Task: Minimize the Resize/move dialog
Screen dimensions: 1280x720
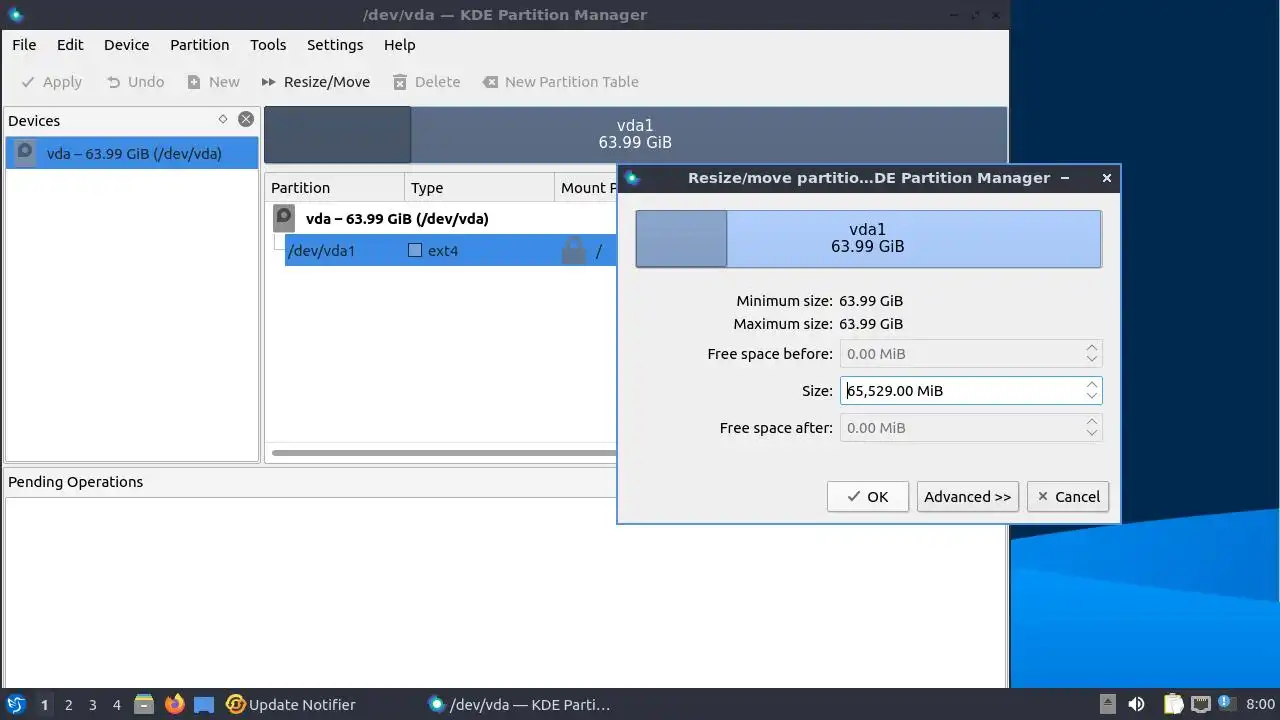Action: tap(1065, 178)
